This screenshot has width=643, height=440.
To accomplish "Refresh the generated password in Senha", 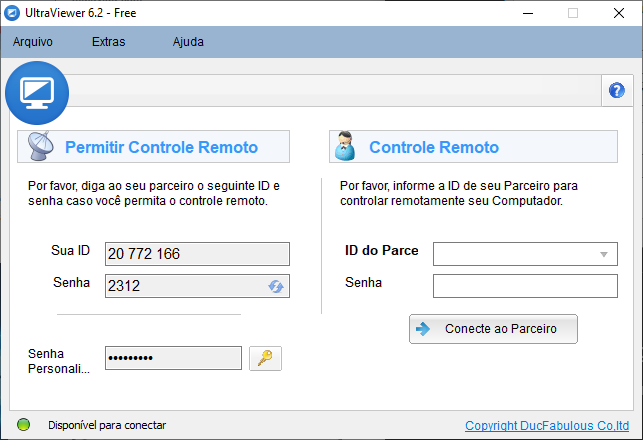I will [276, 286].
